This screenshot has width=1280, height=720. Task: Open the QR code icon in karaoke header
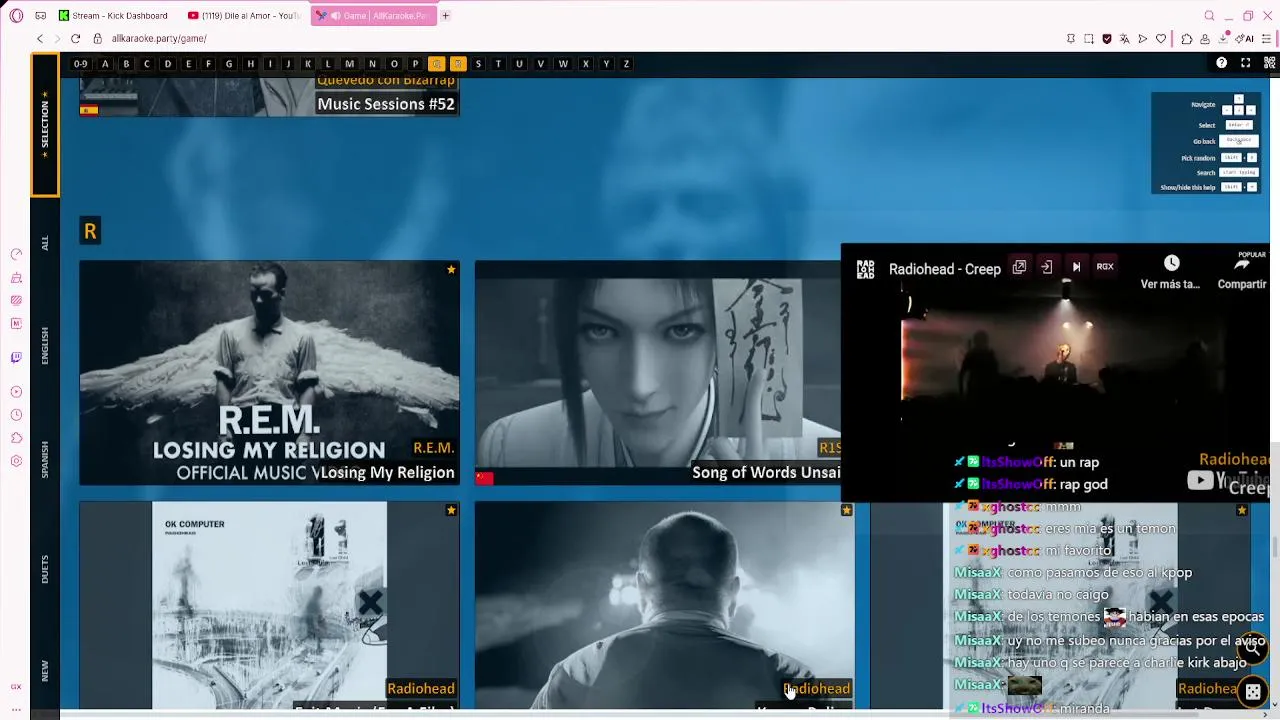pos(1268,63)
